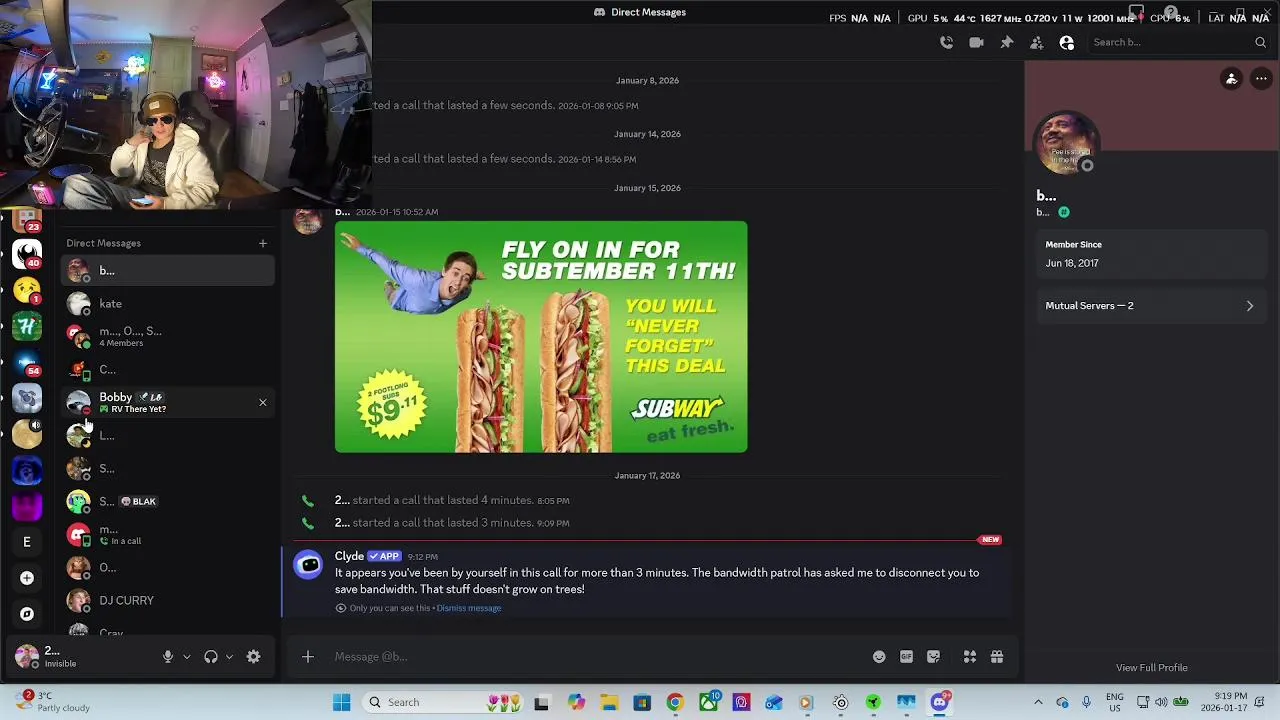Click the Search b... field
Image resolution: width=1280 pixels, height=720 pixels.
coord(1178,42)
